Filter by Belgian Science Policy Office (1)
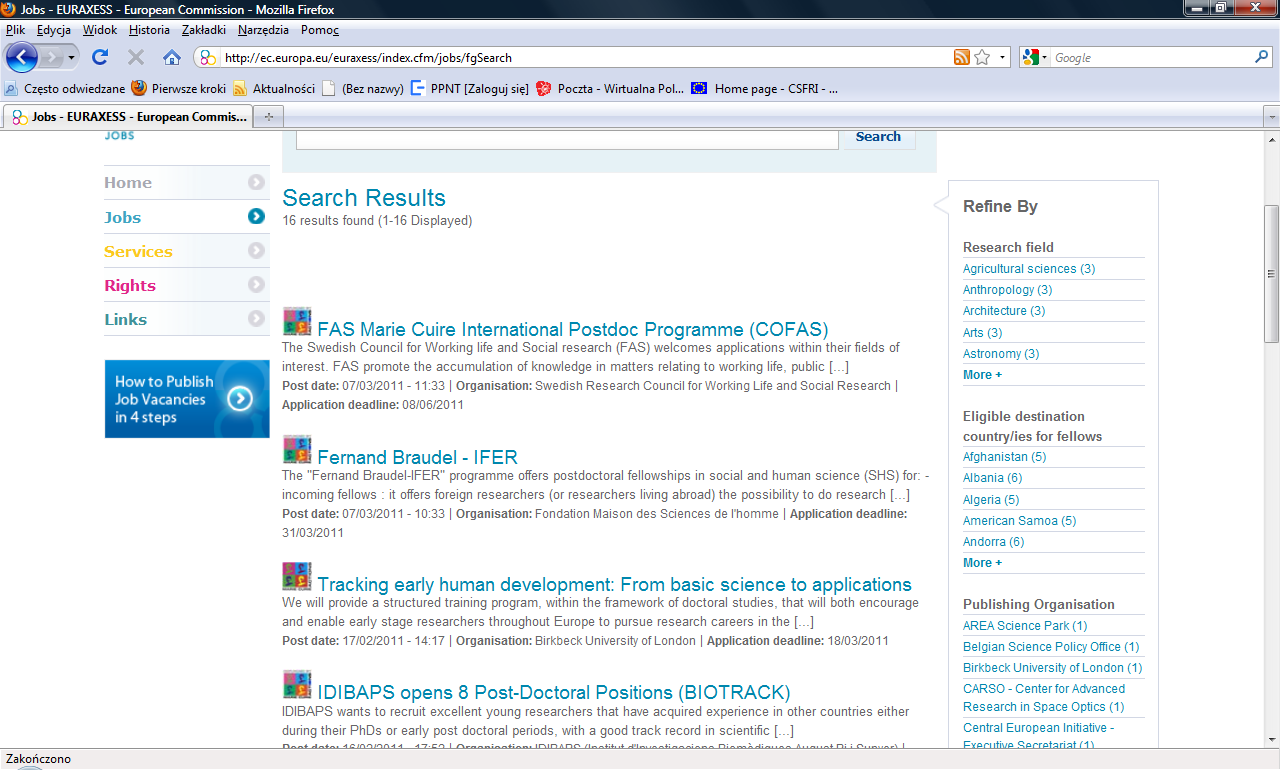This screenshot has width=1280, height=770. coord(1051,647)
